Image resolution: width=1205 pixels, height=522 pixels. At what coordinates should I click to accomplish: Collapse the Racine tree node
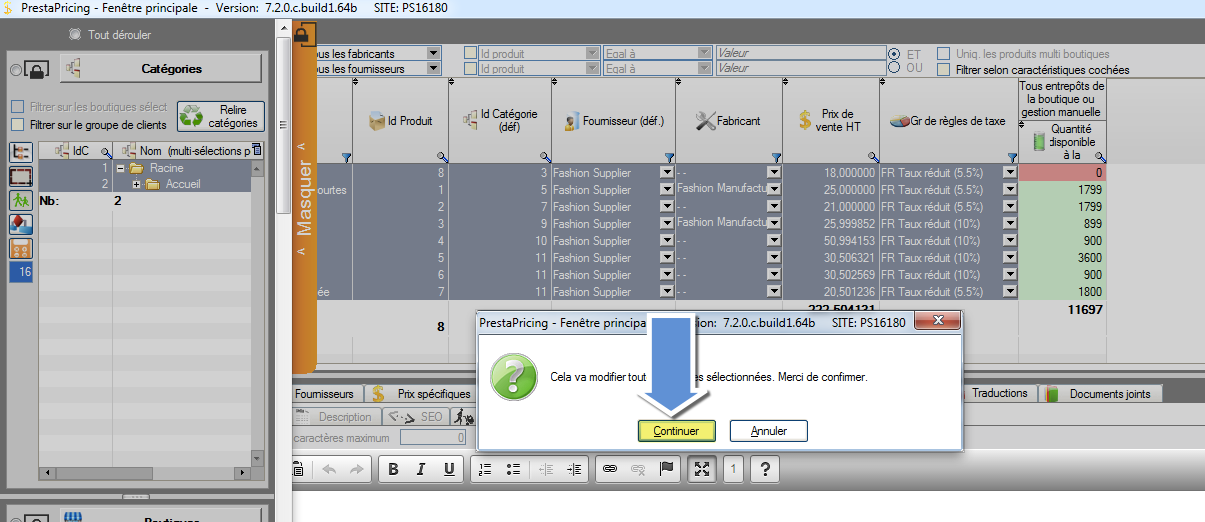click(x=120, y=169)
